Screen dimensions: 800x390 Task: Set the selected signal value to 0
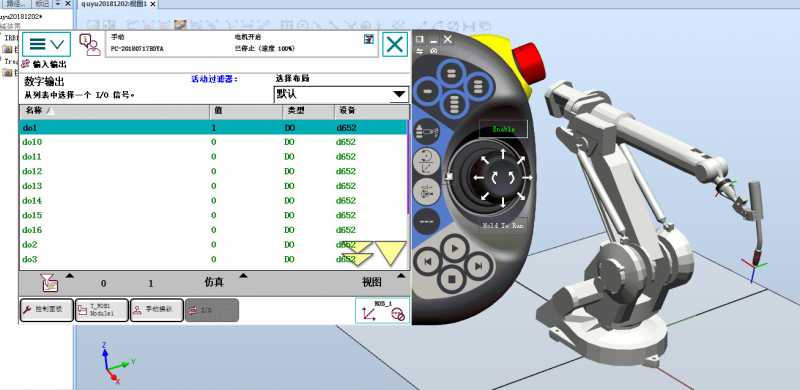(104, 283)
